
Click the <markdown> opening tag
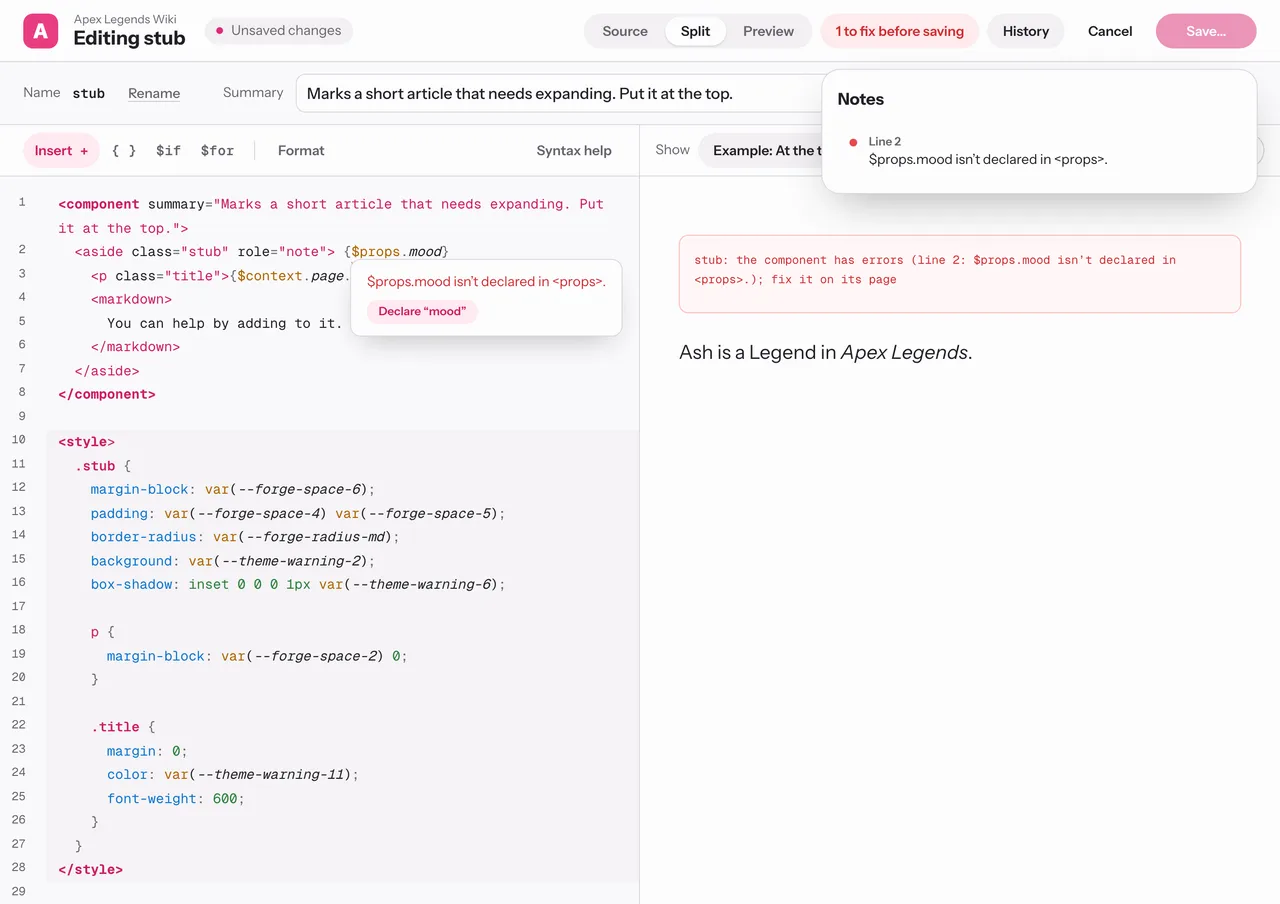click(x=131, y=299)
